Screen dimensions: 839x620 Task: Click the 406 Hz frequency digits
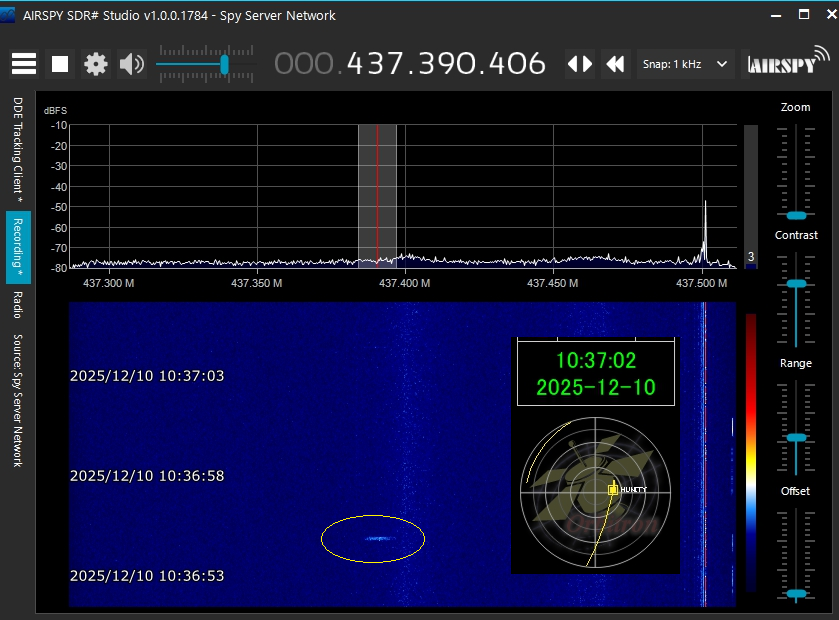(x=518, y=64)
